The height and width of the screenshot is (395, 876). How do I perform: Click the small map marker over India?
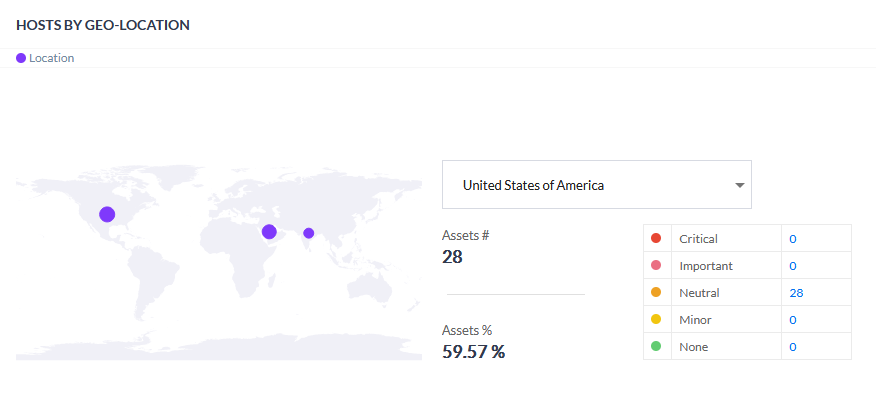point(308,233)
